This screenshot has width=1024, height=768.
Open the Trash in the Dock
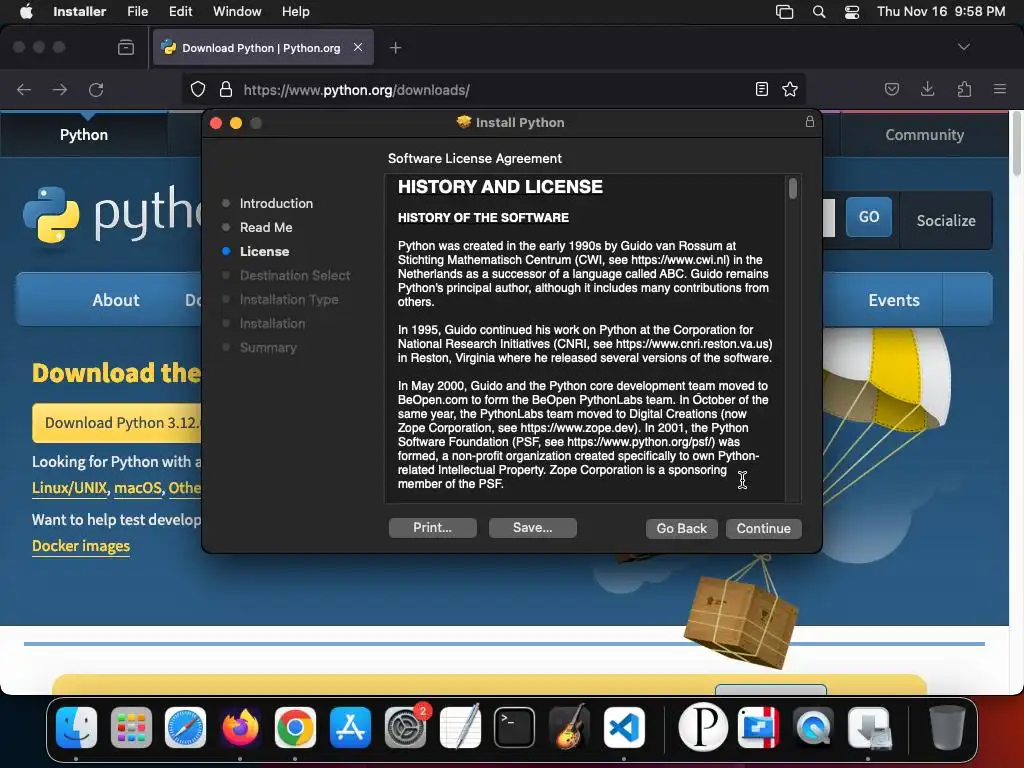coord(947,728)
